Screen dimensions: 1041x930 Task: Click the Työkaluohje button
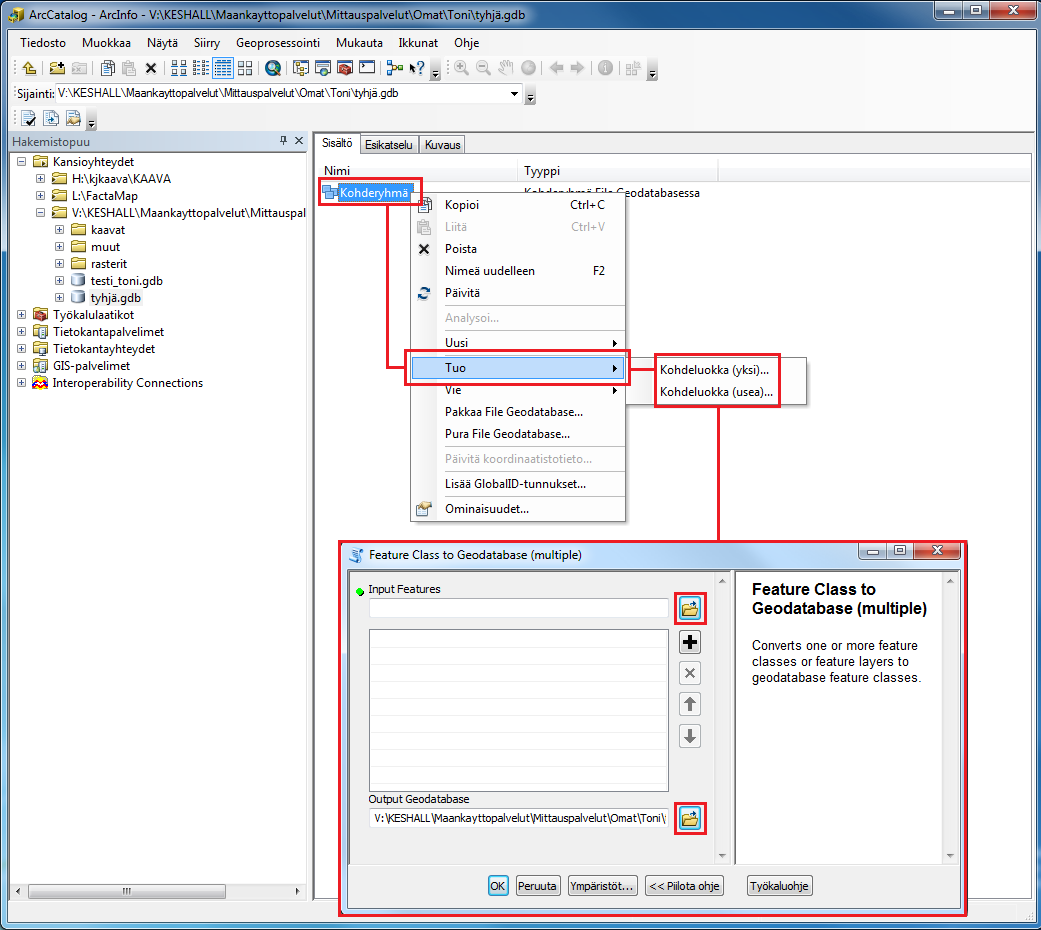[779, 886]
